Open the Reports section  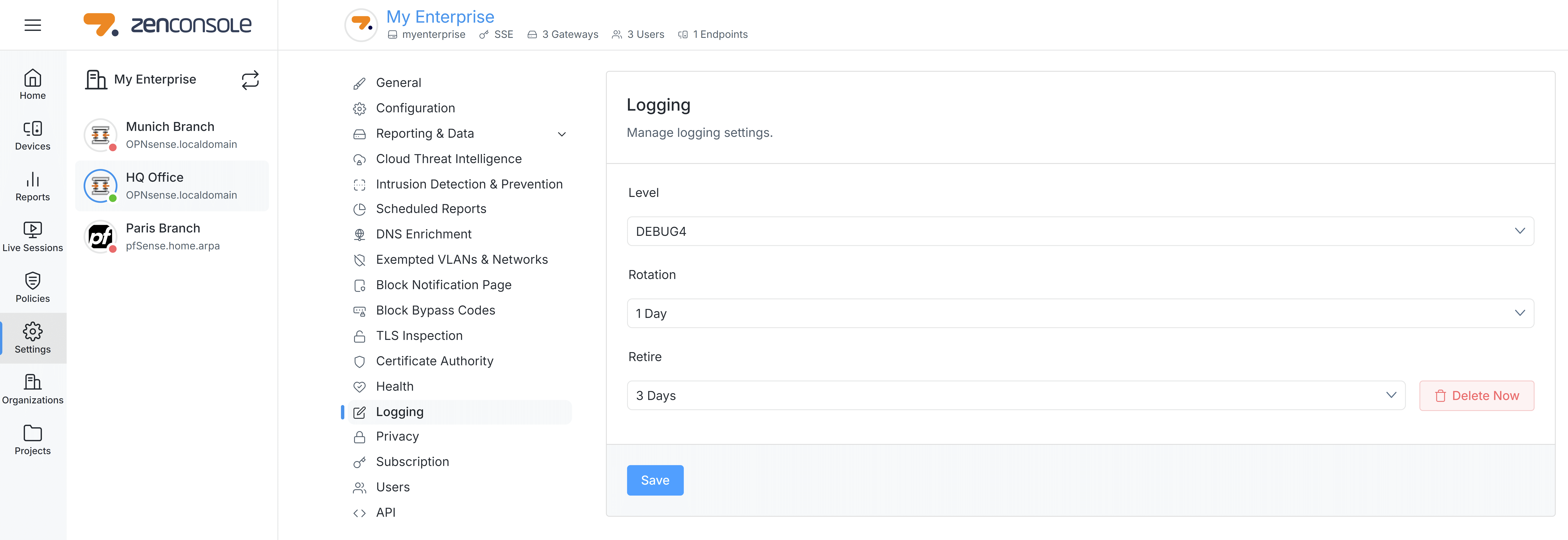(x=33, y=186)
